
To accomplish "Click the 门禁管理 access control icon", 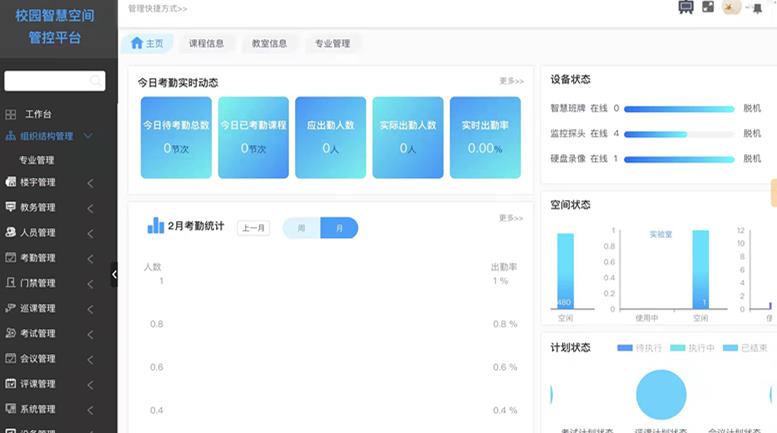I will [x=11, y=283].
